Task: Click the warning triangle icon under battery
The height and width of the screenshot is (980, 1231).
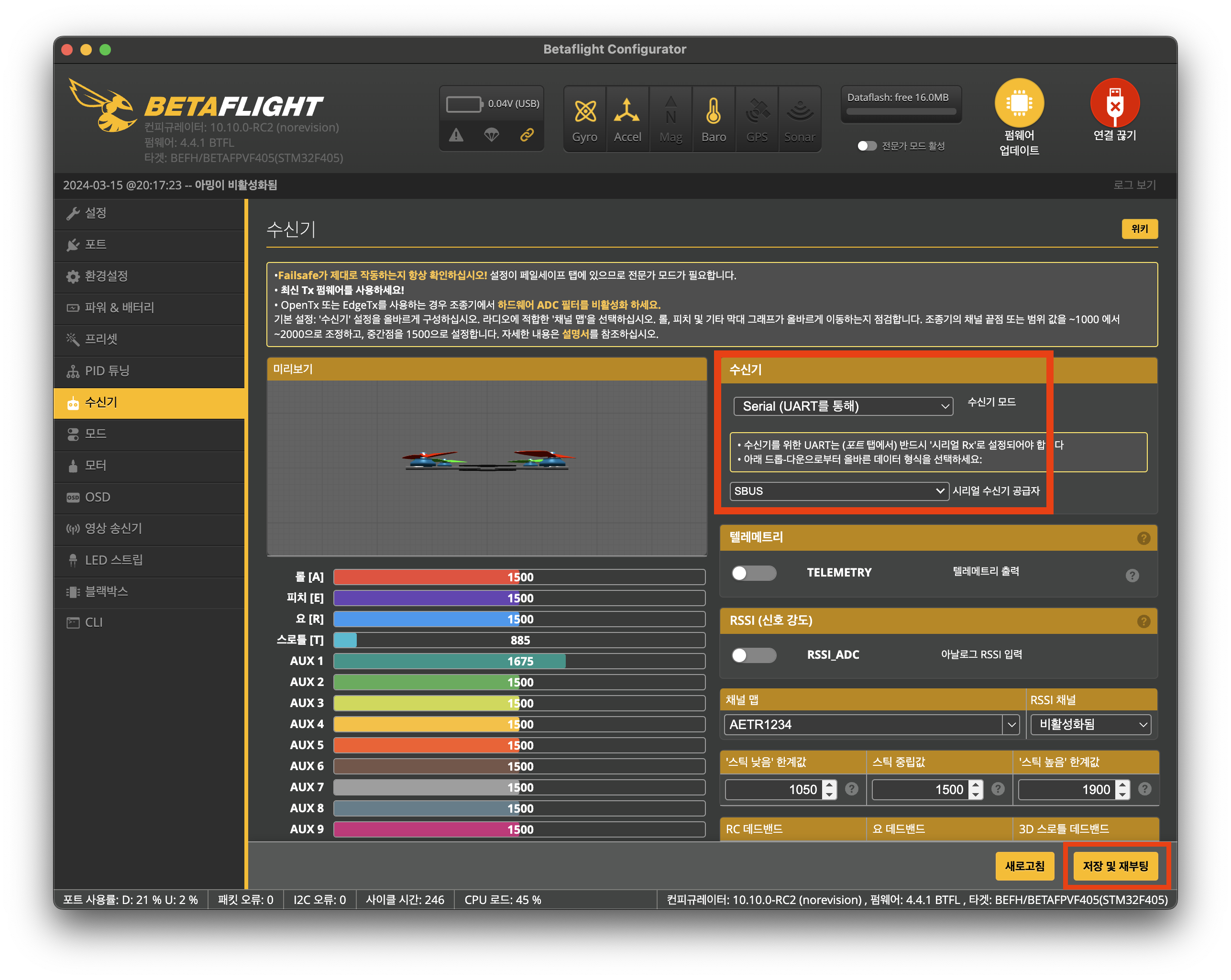Action: pos(456,135)
